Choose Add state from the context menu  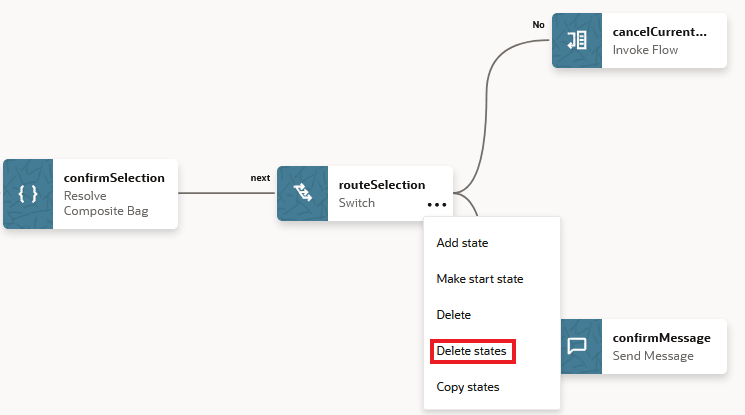coord(462,242)
